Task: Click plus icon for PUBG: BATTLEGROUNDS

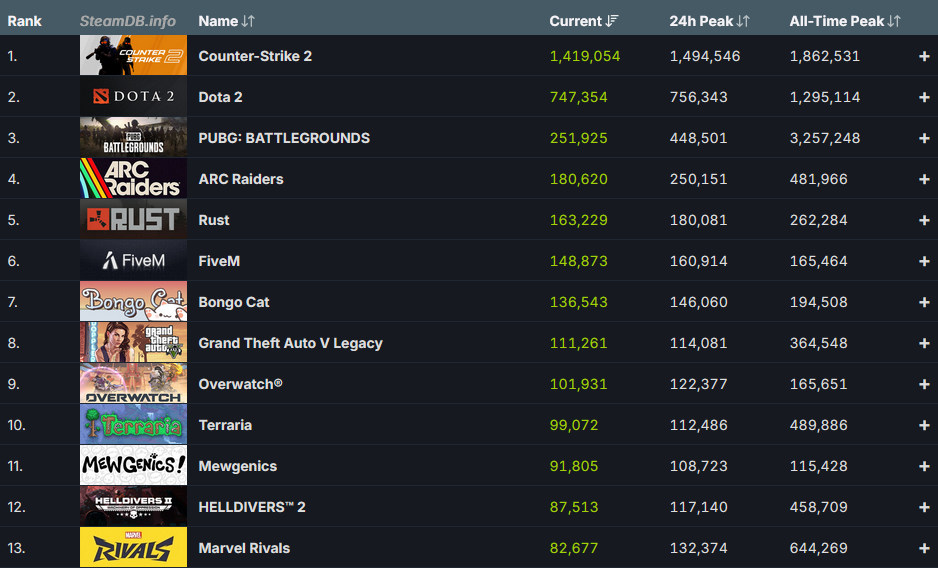Action: click(x=924, y=138)
